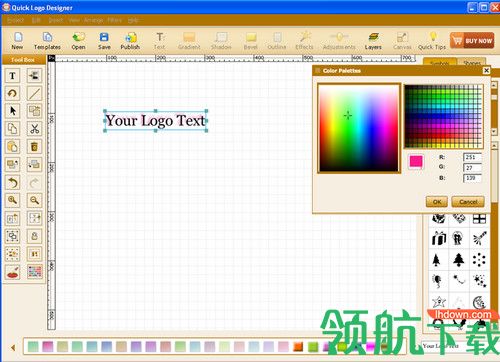Select the crescent moon symbol

coord(479,302)
